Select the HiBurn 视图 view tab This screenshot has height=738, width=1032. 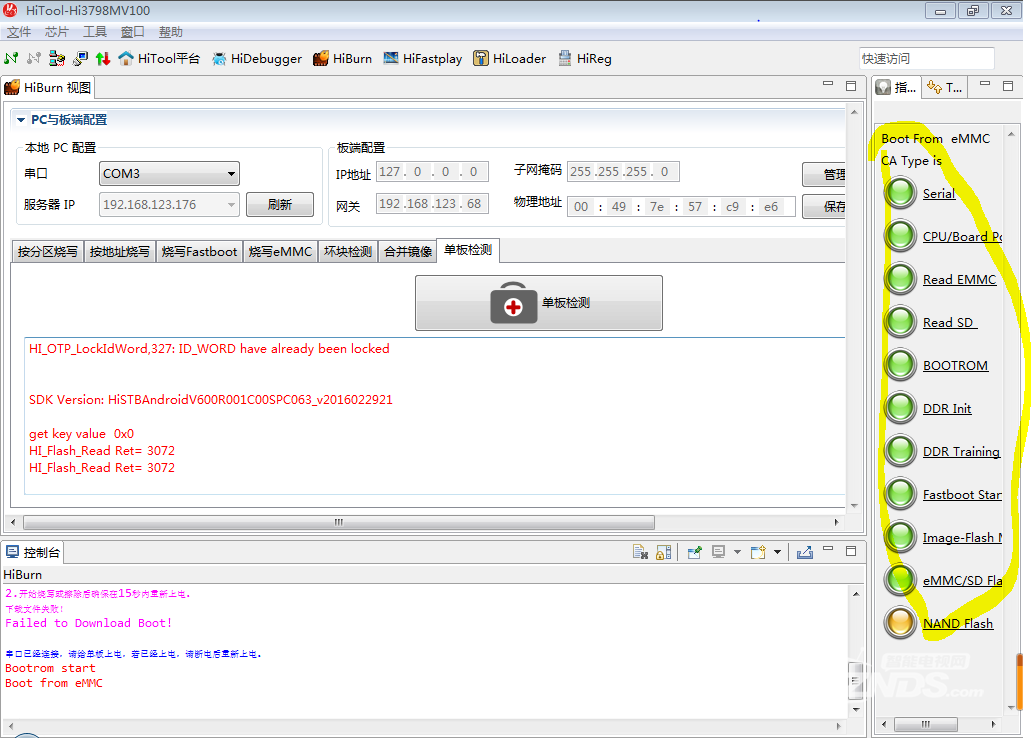tap(48, 88)
